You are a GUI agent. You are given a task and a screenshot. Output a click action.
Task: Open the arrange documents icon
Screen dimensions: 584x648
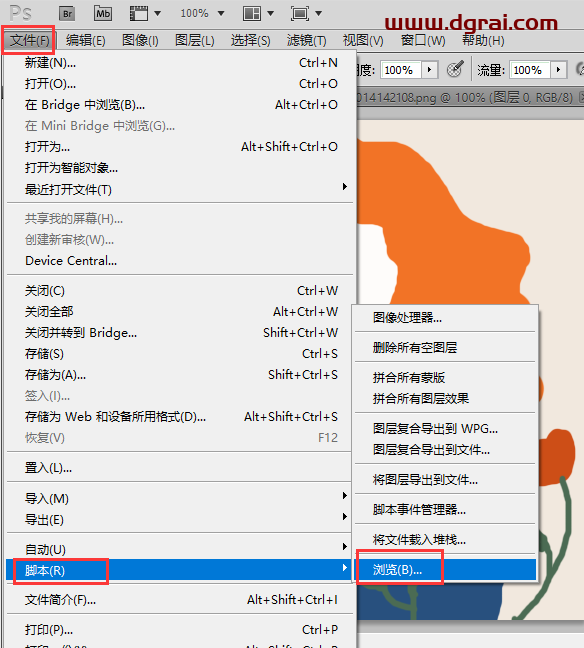point(252,14)
